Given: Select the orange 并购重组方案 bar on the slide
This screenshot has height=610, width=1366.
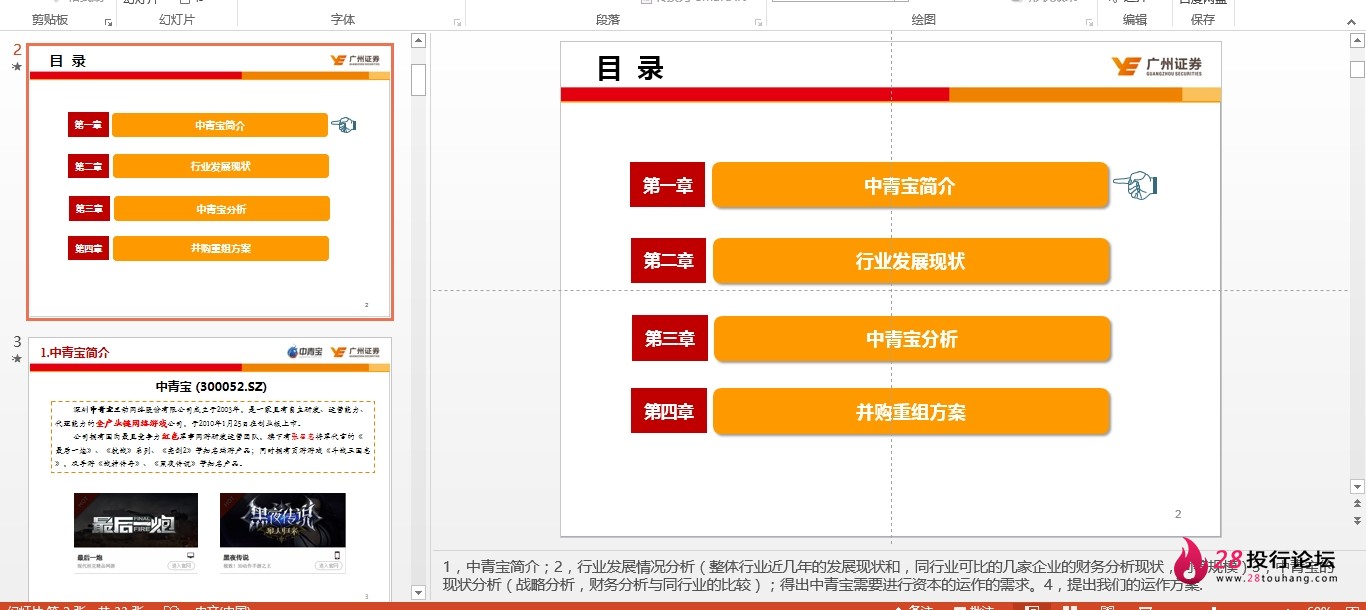Looking at the screenshot, I should click(911, 412).
